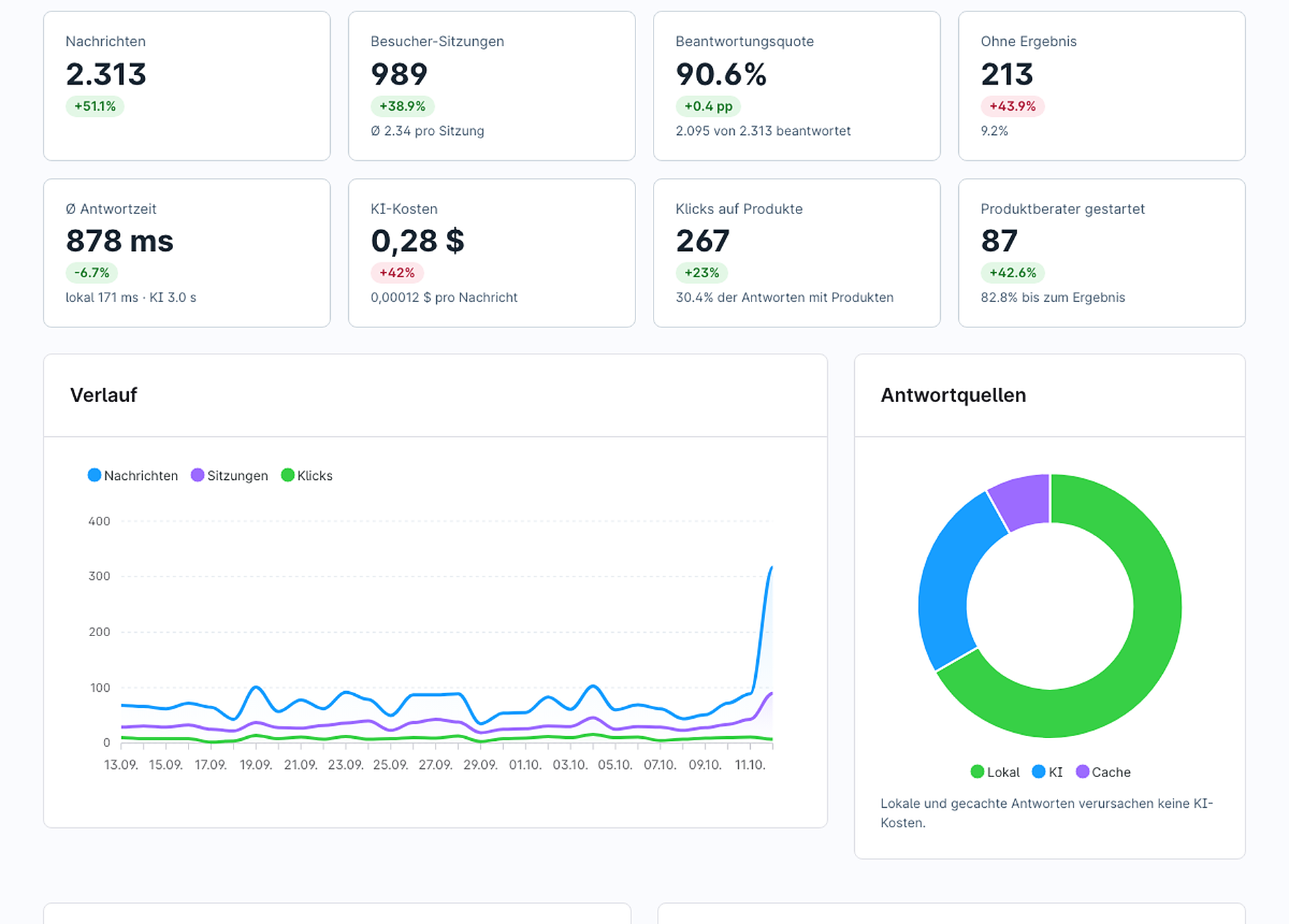Click the red +43.9% badge

pos(1013,106)
